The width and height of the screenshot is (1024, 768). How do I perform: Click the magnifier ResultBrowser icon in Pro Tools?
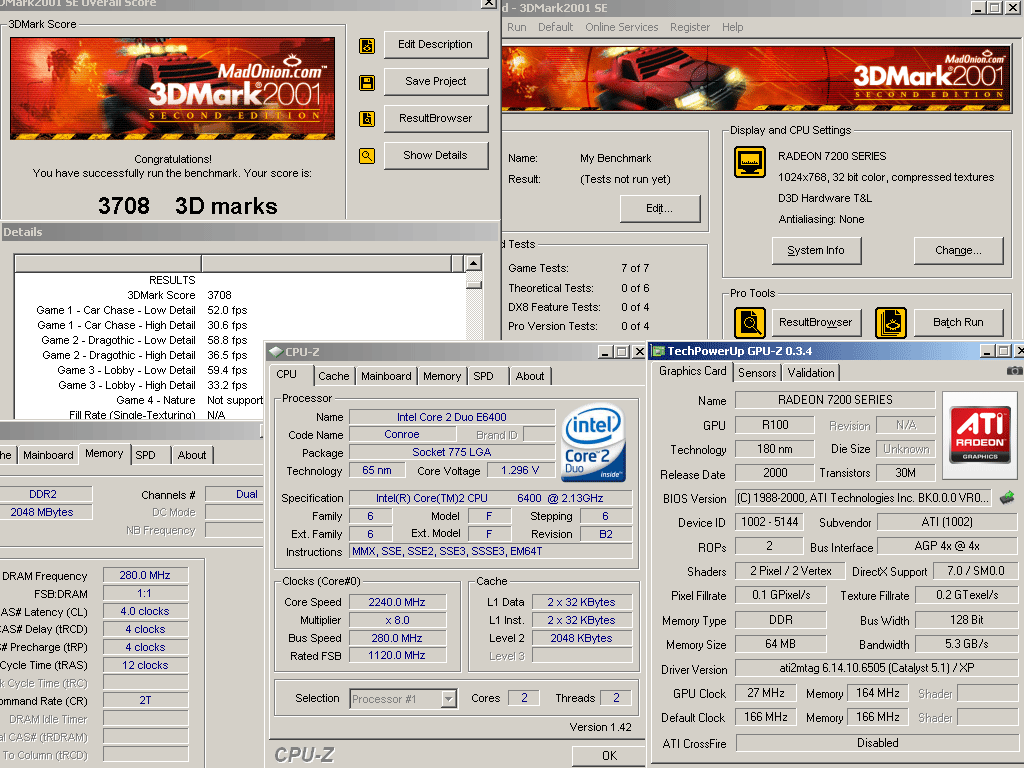[x=750, y=323]
